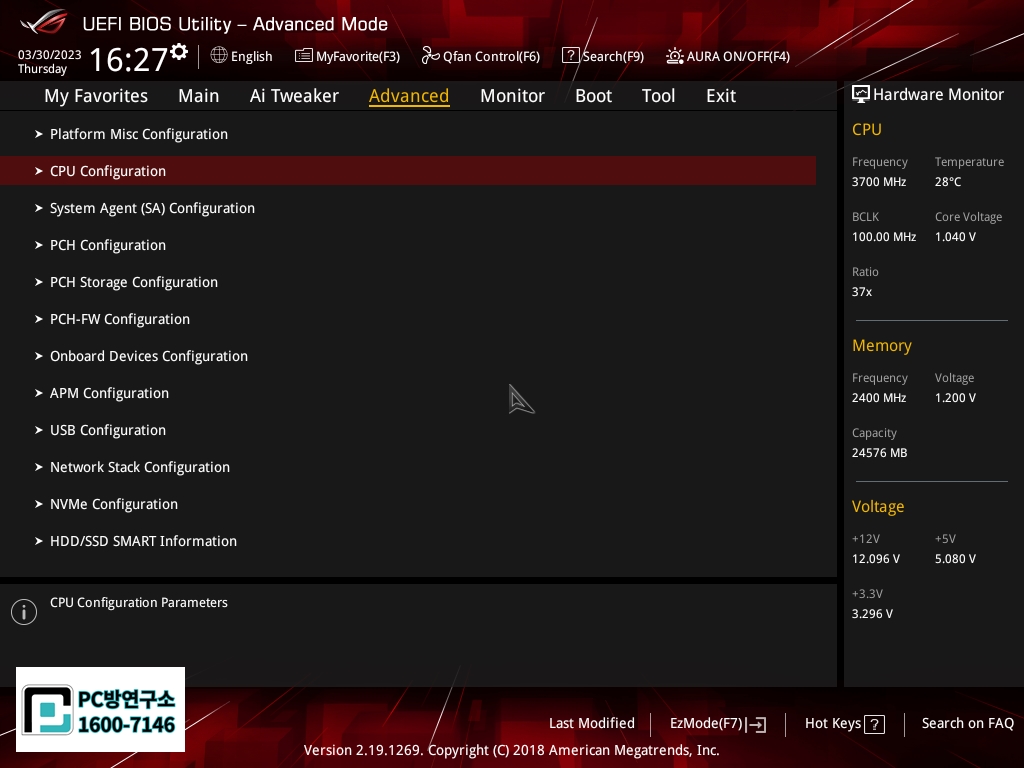The width and height of the screenshot is (1024, 768).
Task: Open MyFavorite list icon
Action: [303, 56]
